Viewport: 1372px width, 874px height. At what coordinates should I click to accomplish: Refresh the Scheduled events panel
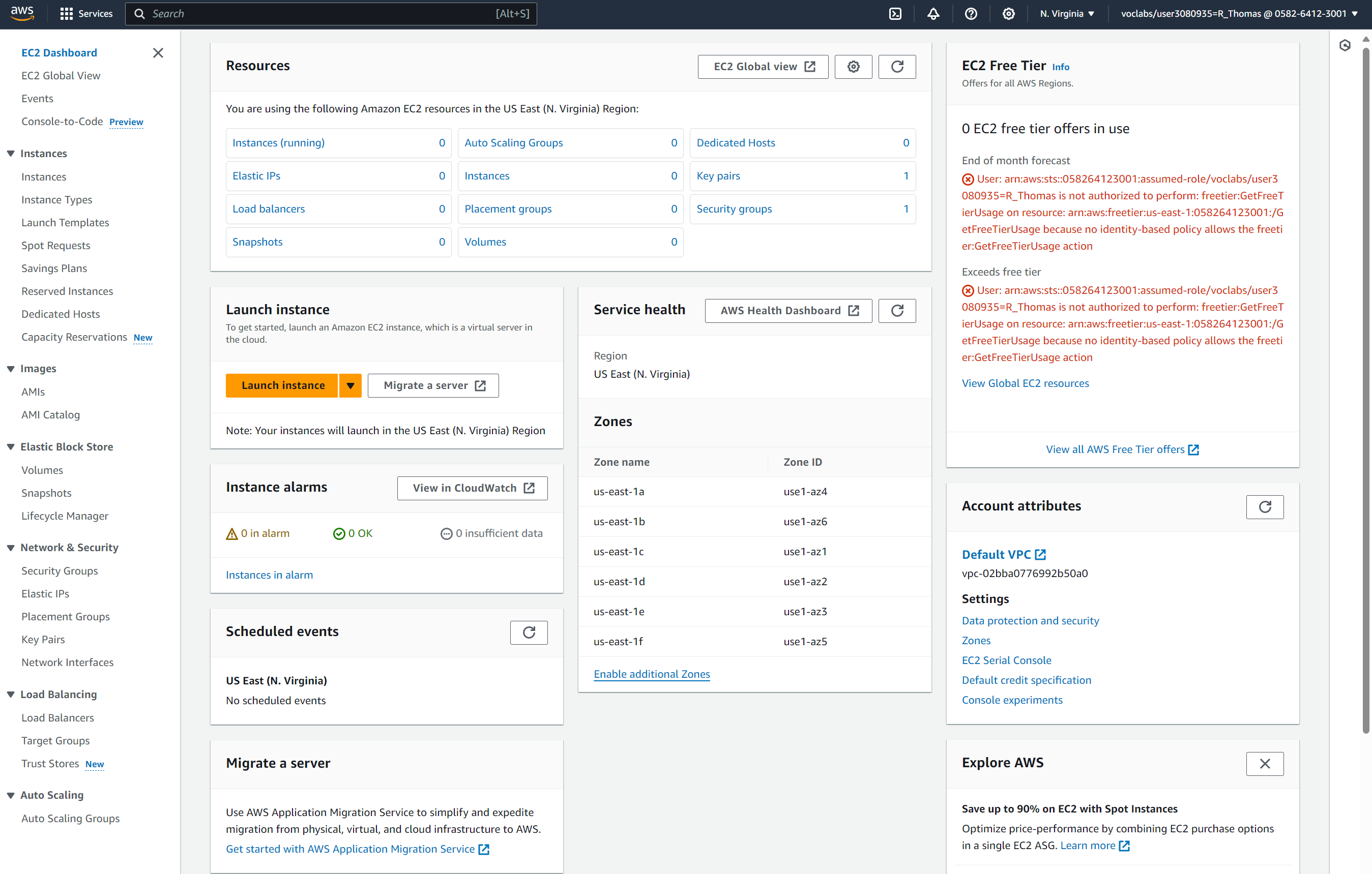(529, 632)
